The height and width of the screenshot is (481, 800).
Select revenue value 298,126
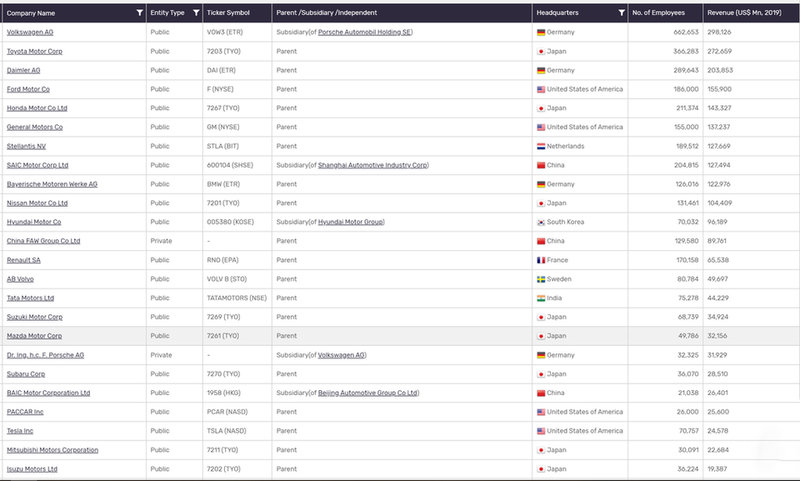point(719,32)
